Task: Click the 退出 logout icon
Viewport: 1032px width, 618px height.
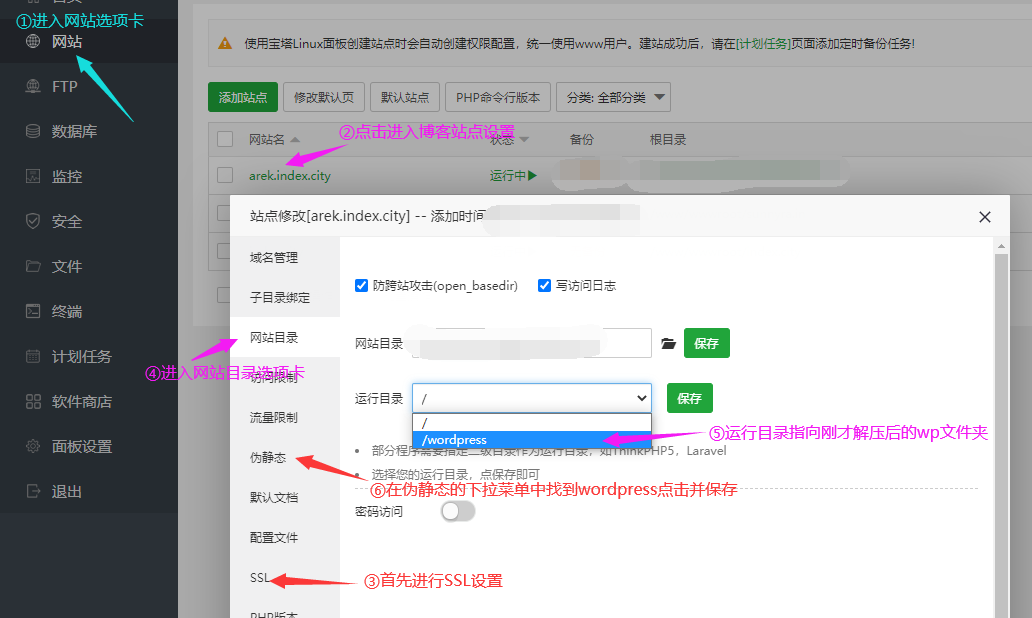Action: point(33,491)
